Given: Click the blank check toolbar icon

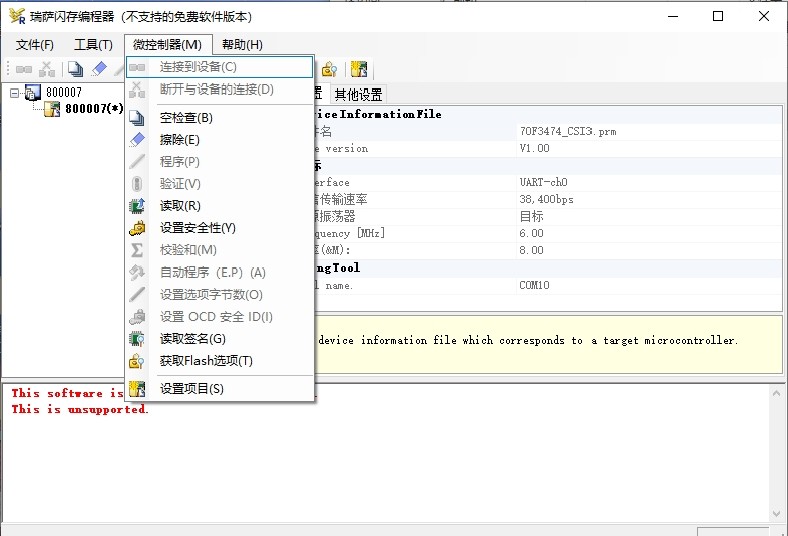Looking at the screenshot, I should click(x=75, y=69).
